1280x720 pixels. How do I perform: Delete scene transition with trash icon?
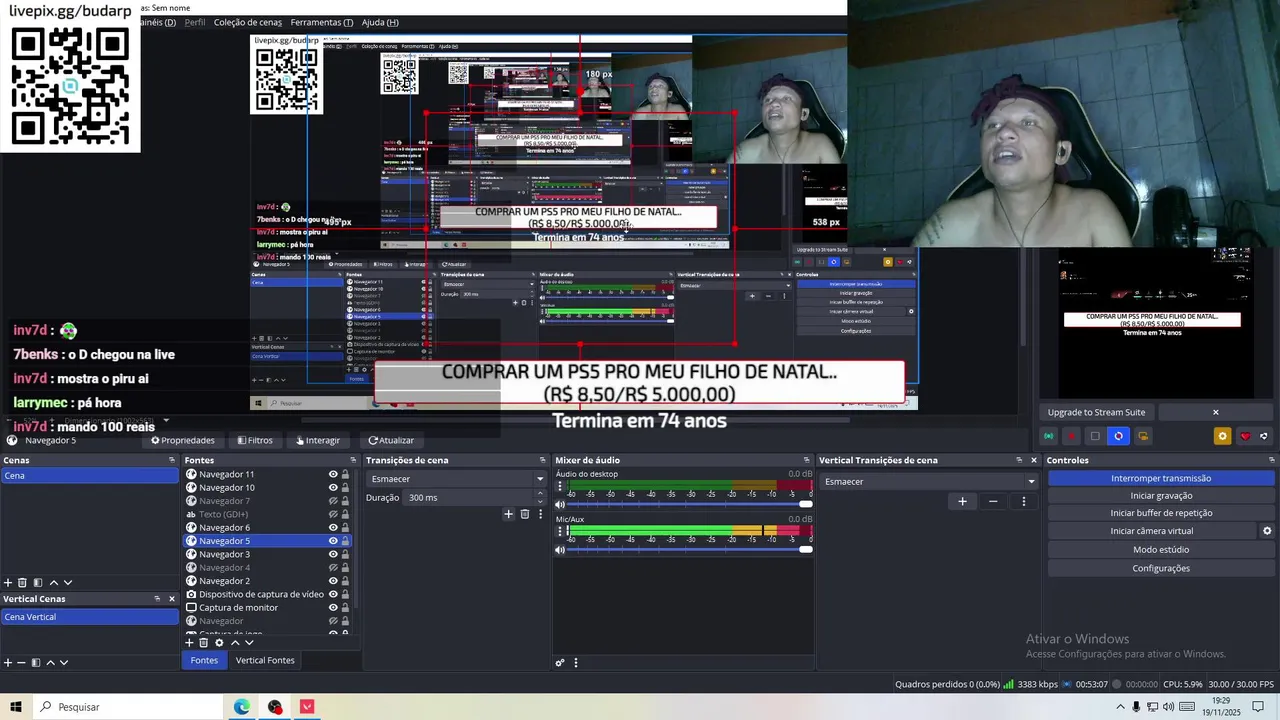click(524, 514)
